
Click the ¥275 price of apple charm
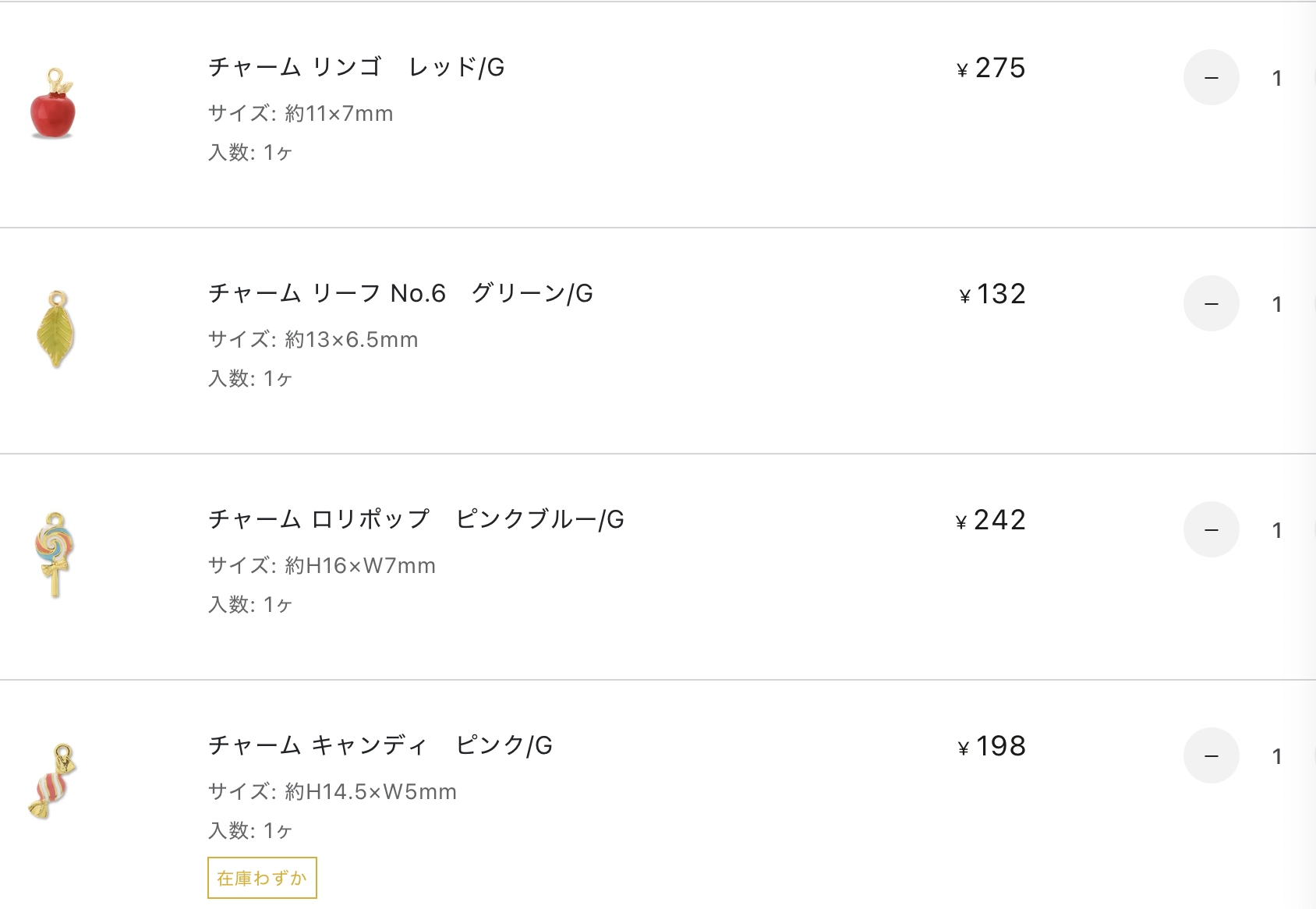click(x=991, y=68)
